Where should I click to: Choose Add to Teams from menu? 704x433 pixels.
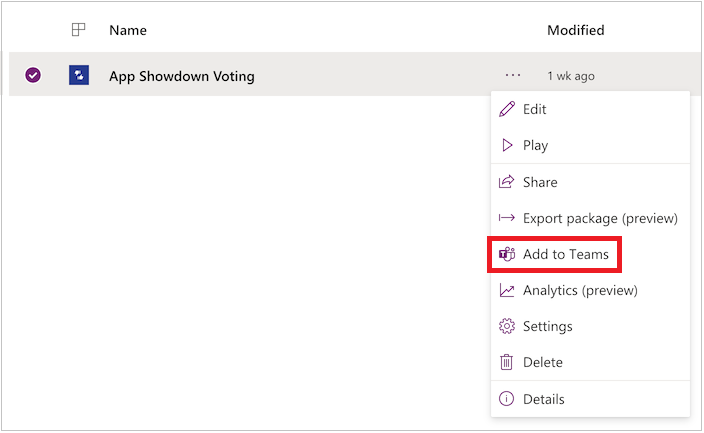pyautogui.click(x=565, y=255)
